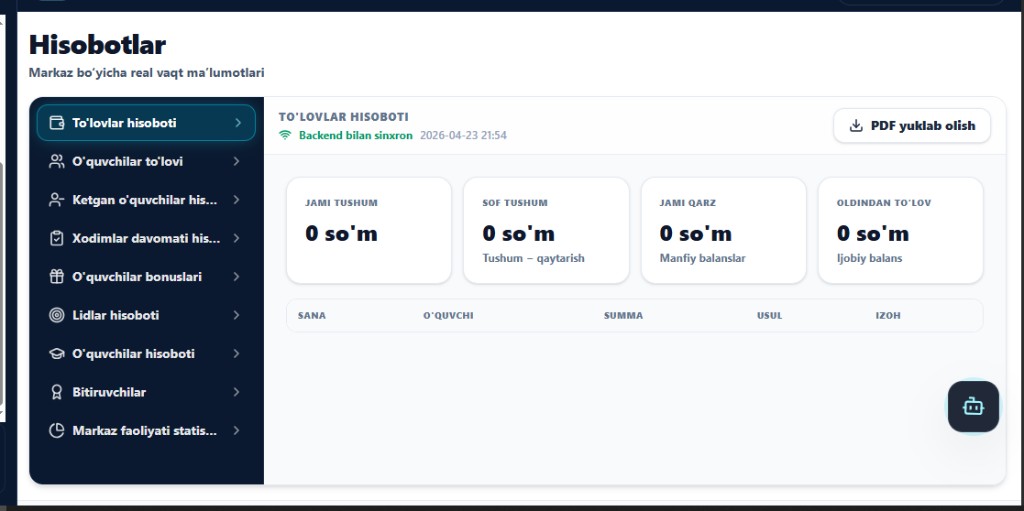Image resolution: width=1024 pixels, height=511 pixels.
Task: Click the JAMI QARZ summary card
Action: click(x=724, y=231)
